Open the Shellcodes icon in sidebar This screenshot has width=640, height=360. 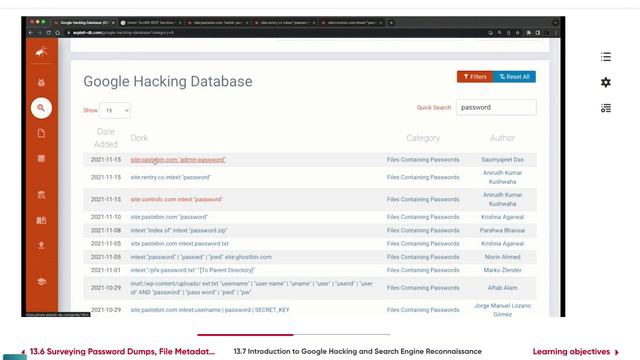point(41,158)
